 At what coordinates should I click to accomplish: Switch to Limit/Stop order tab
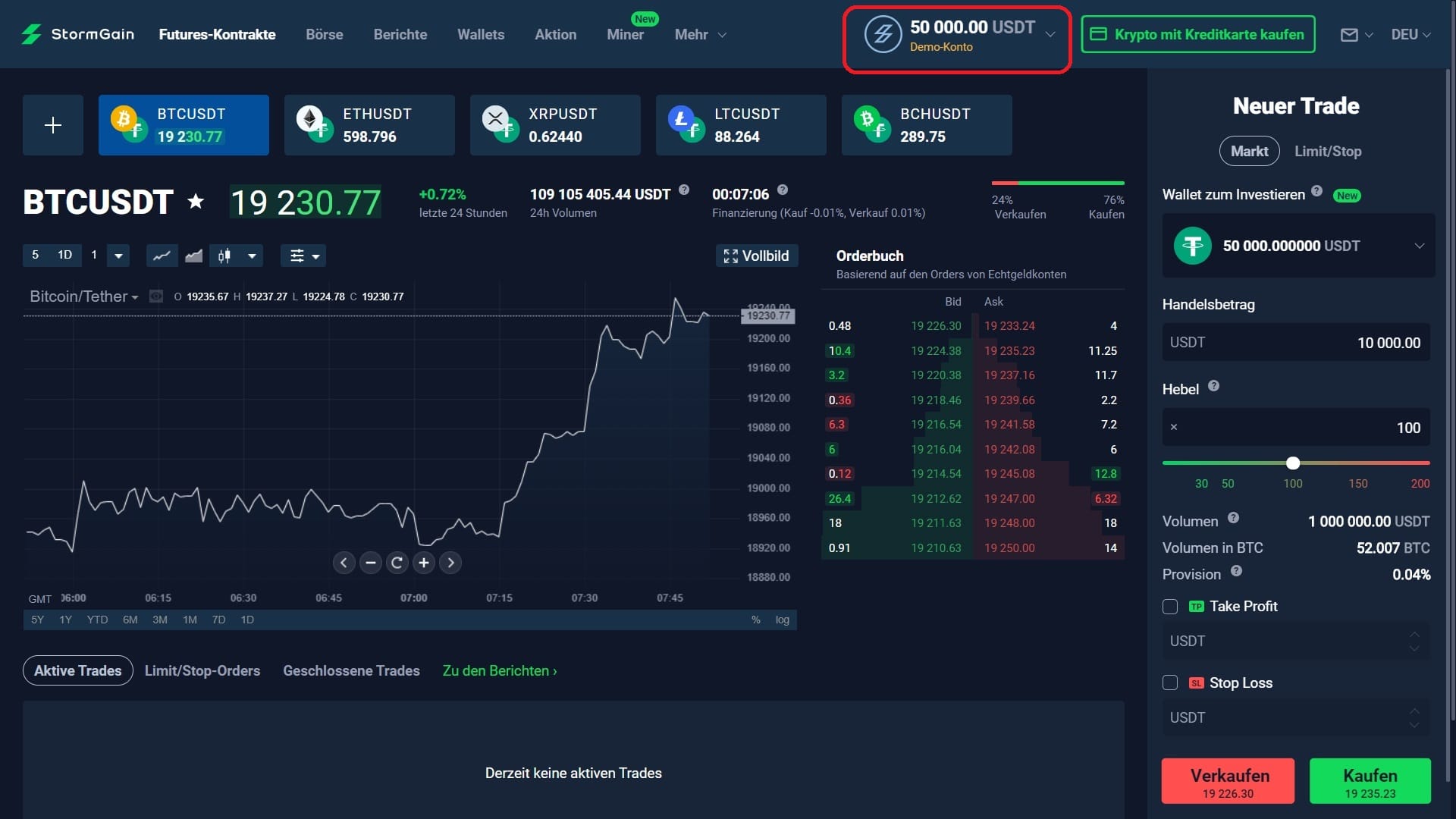tap(1327, 151)
